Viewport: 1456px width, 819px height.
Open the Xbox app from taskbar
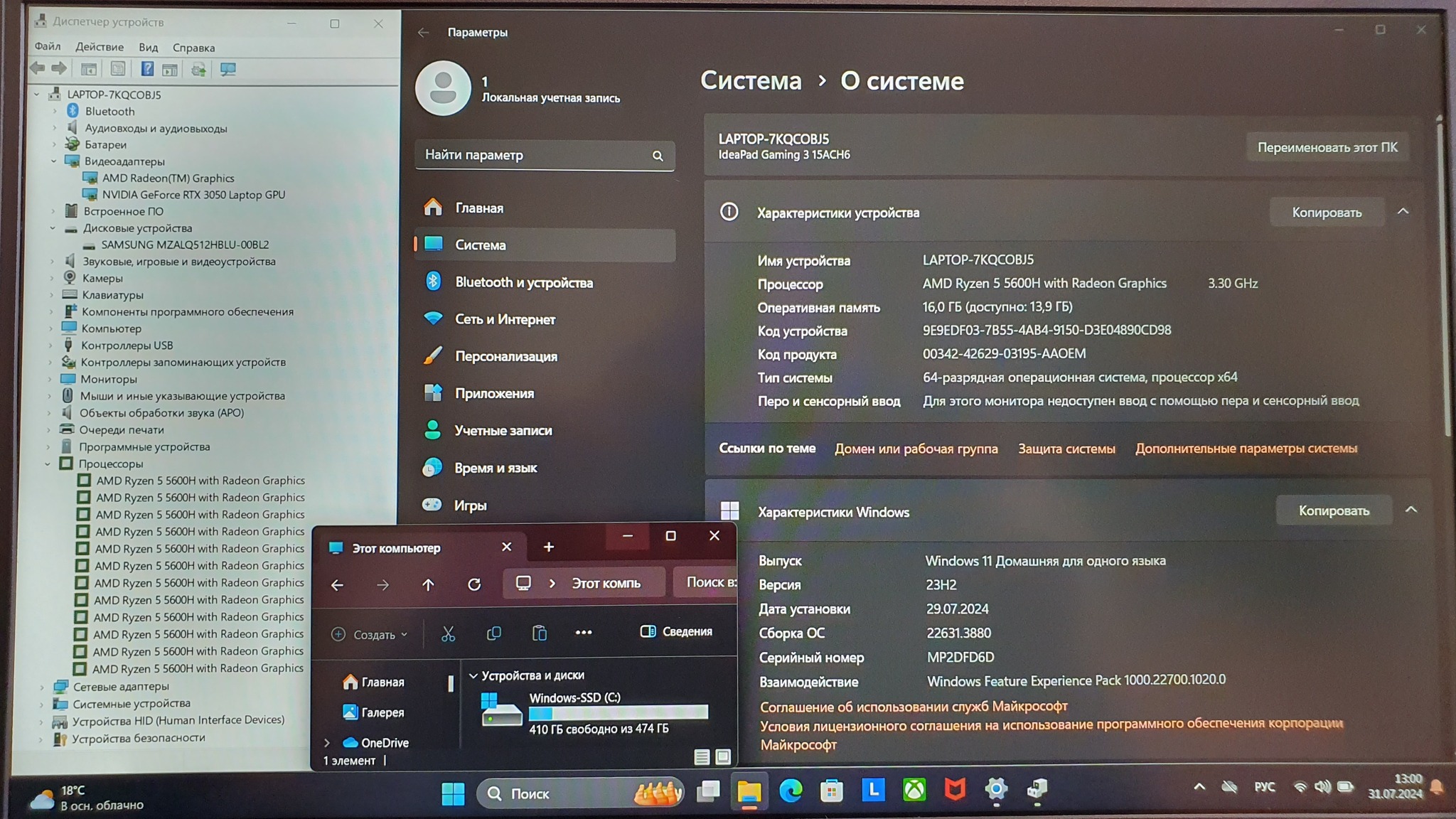(x=914, y=790)
